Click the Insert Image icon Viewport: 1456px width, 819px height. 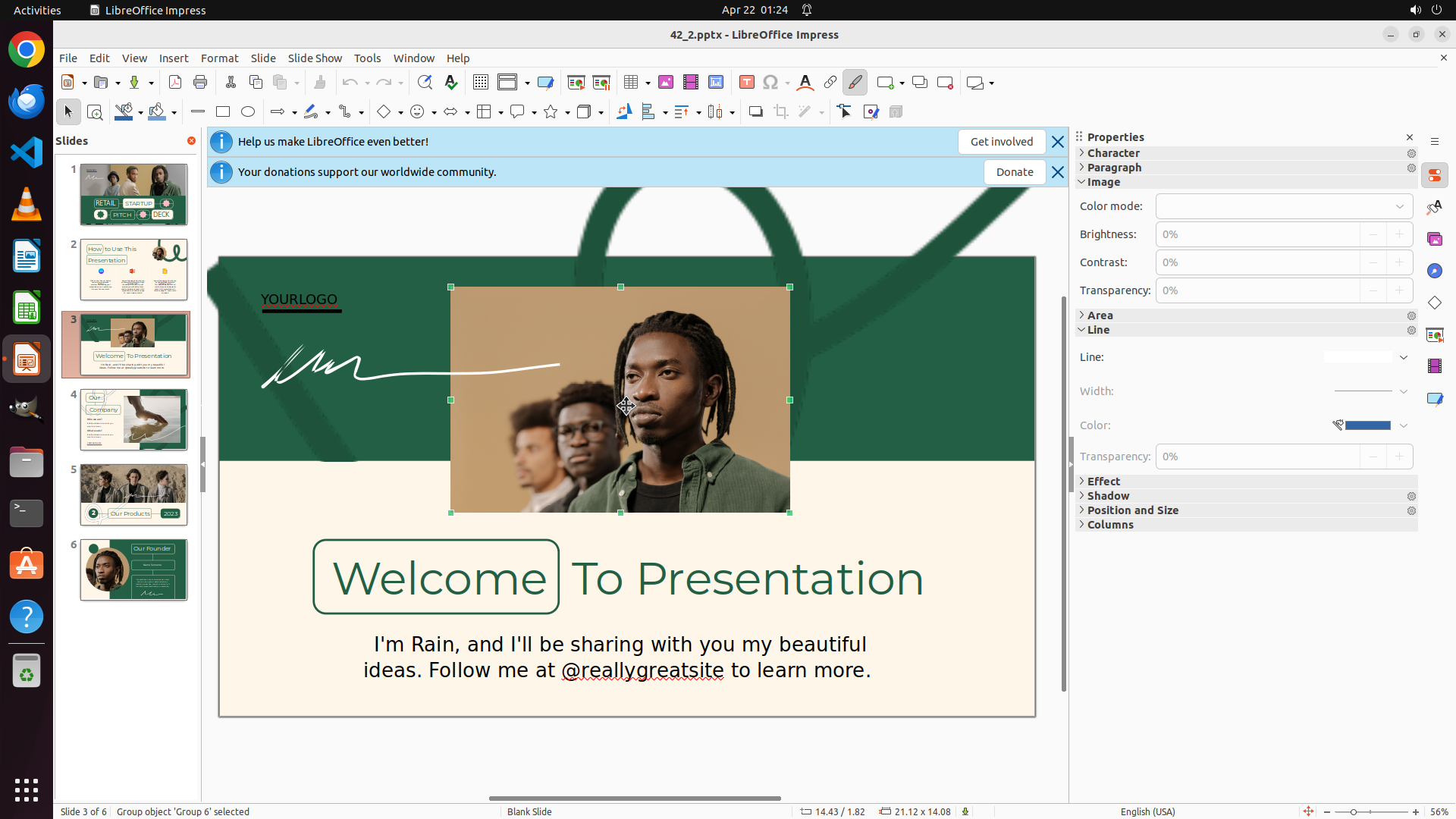pos(665,83)
